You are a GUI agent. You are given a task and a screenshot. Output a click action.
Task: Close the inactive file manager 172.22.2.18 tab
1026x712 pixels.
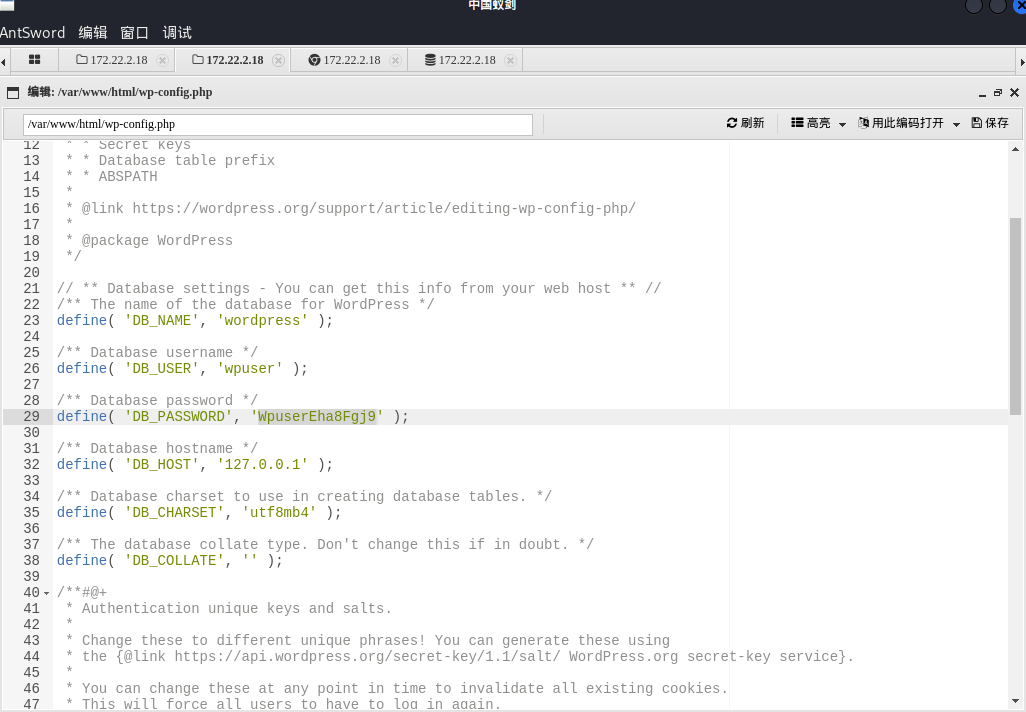point(162,60)
